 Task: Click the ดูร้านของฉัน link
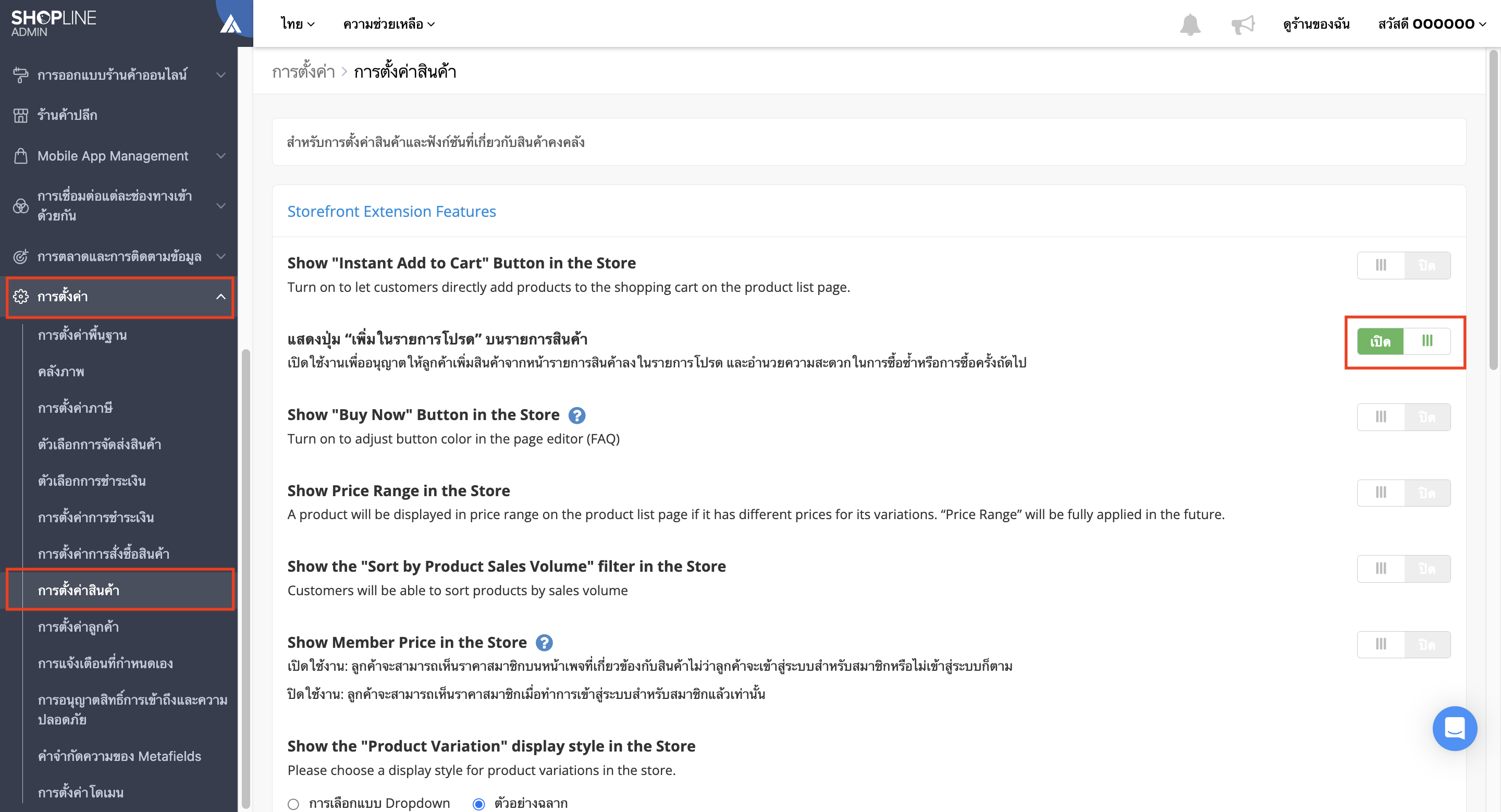1317,24
